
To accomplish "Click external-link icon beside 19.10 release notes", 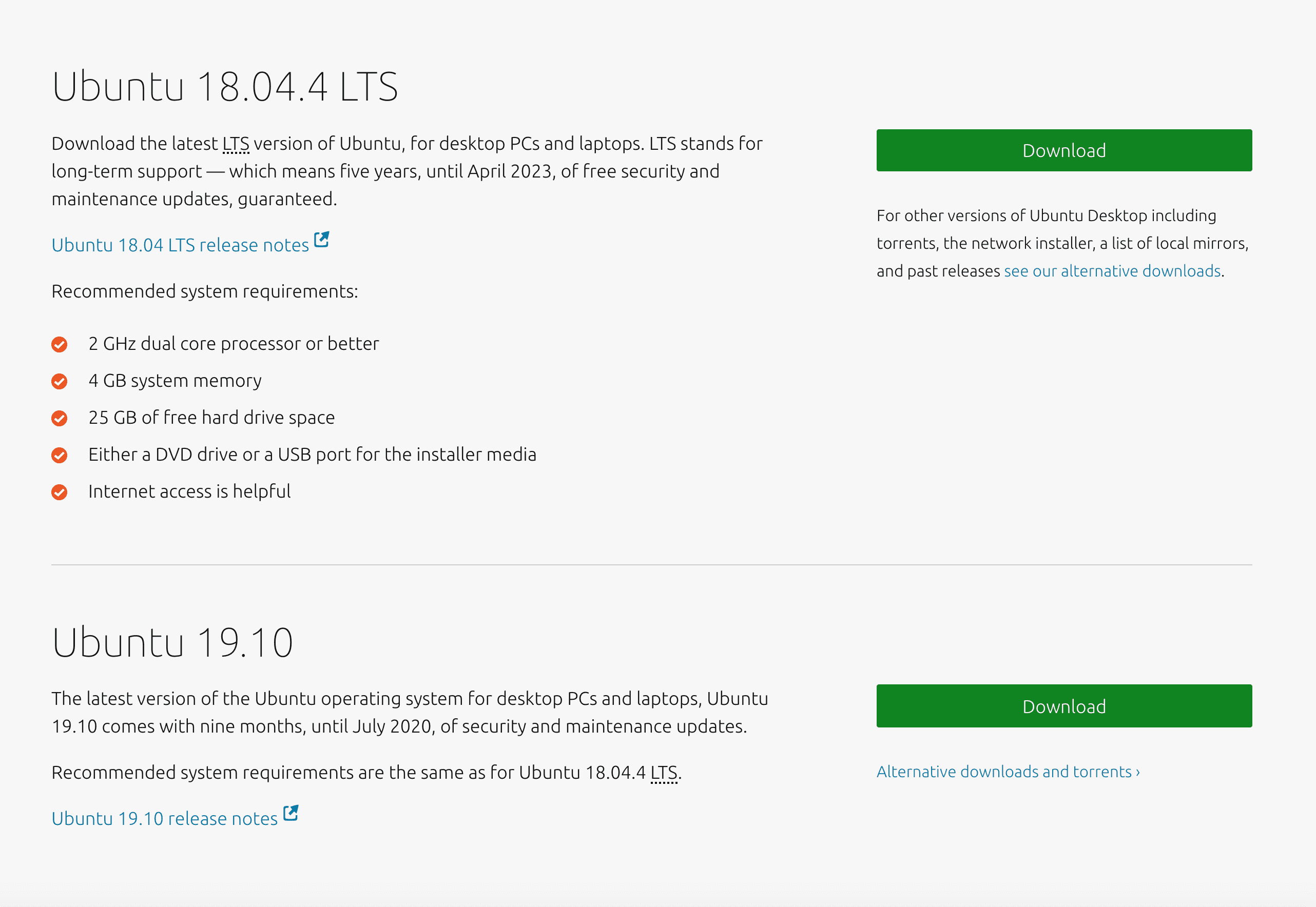I will point(291,813).
